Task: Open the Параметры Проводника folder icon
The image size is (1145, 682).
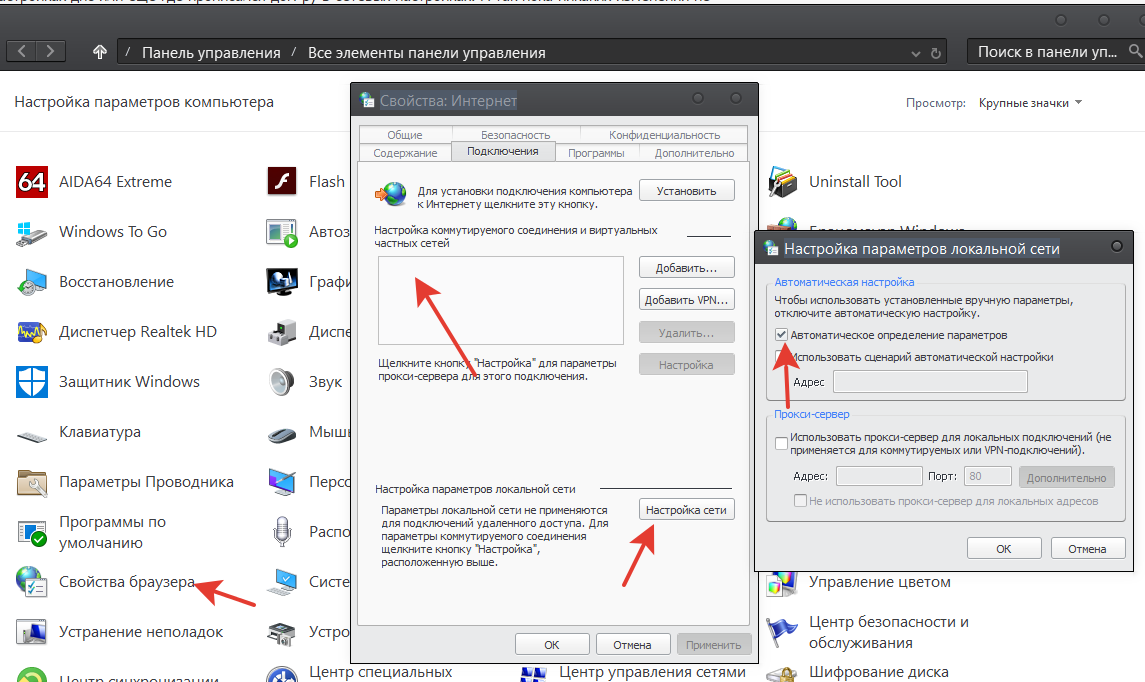Action: pos(32,482)
